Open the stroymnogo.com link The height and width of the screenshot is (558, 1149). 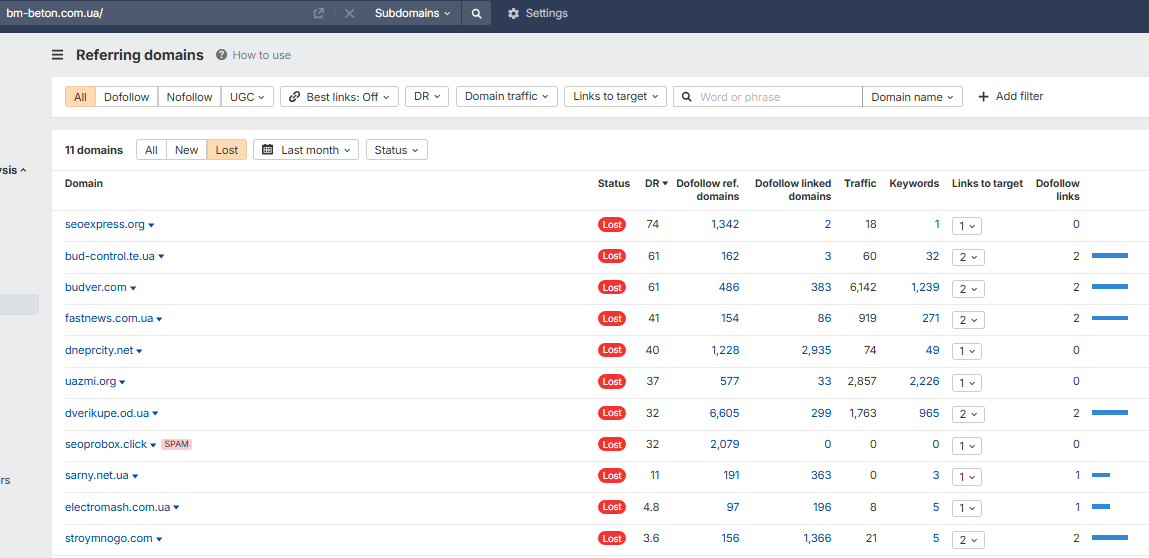pos(108,538)
